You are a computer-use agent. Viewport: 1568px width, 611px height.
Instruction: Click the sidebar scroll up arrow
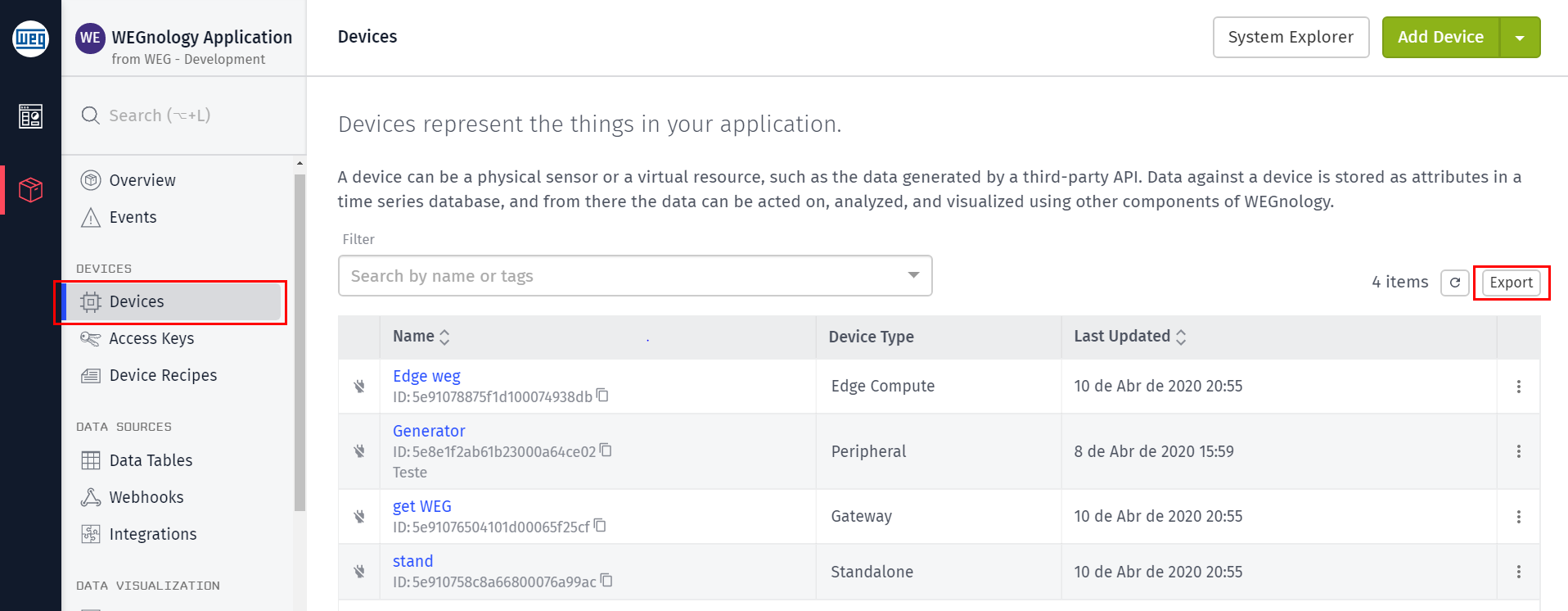pyautogui.click(x=300, y=164)
